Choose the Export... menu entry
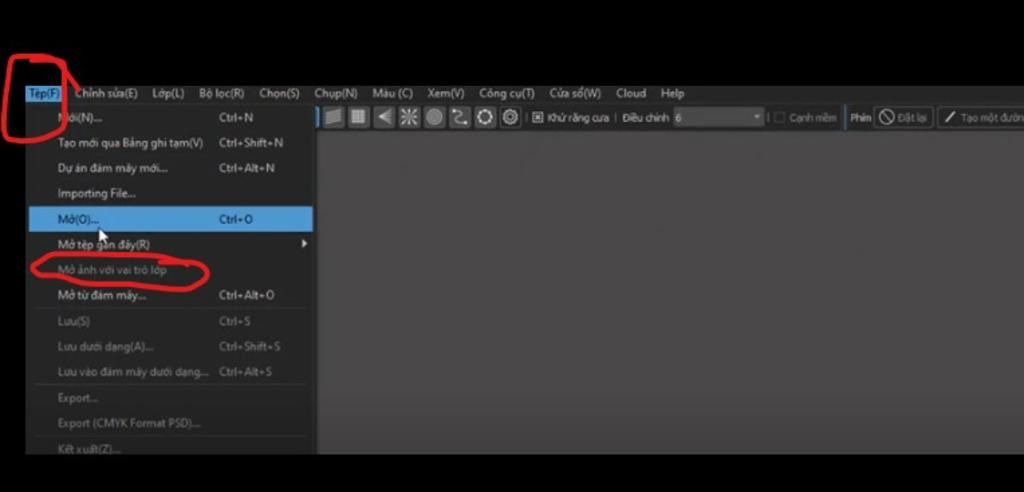 (x=170, y=398)
